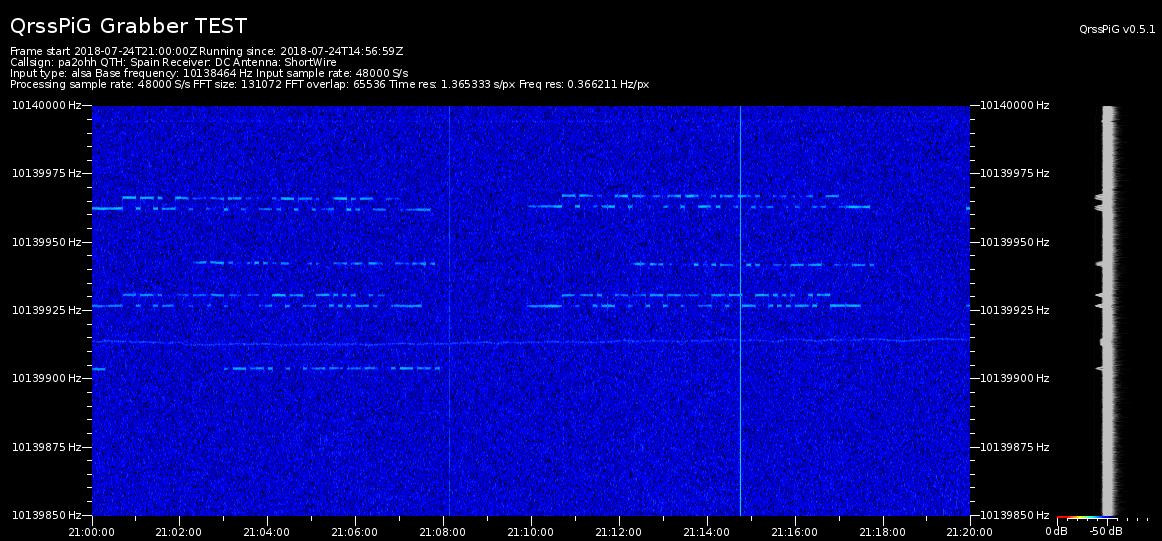Click the left-axis "10139975 Hz" label
The image size is (1162, 541).
click(45, 173)
